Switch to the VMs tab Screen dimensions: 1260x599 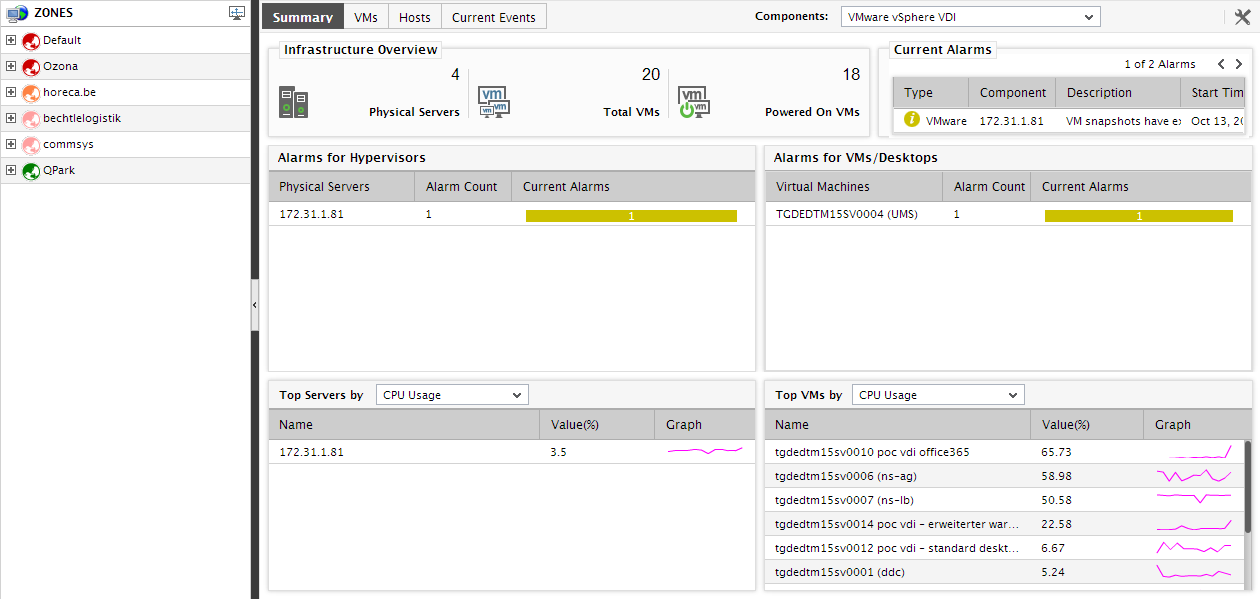tap(366, 17)
